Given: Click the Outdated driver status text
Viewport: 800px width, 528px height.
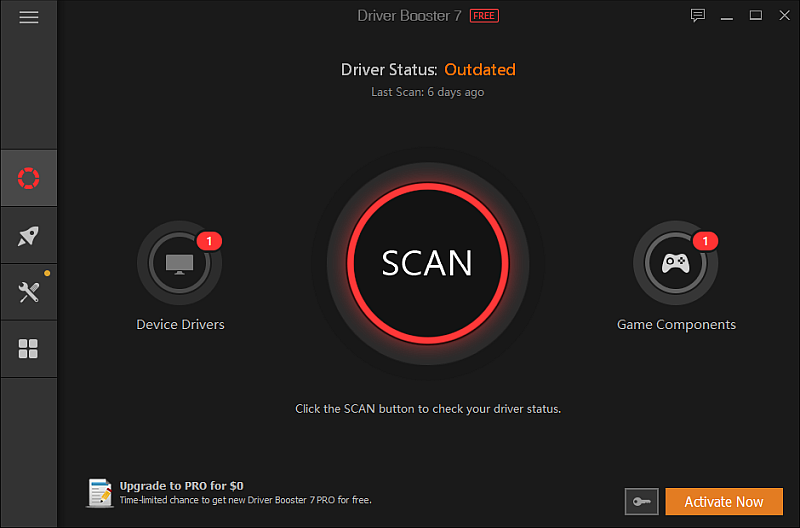Looking at the screenshot, I should point(480,69).
